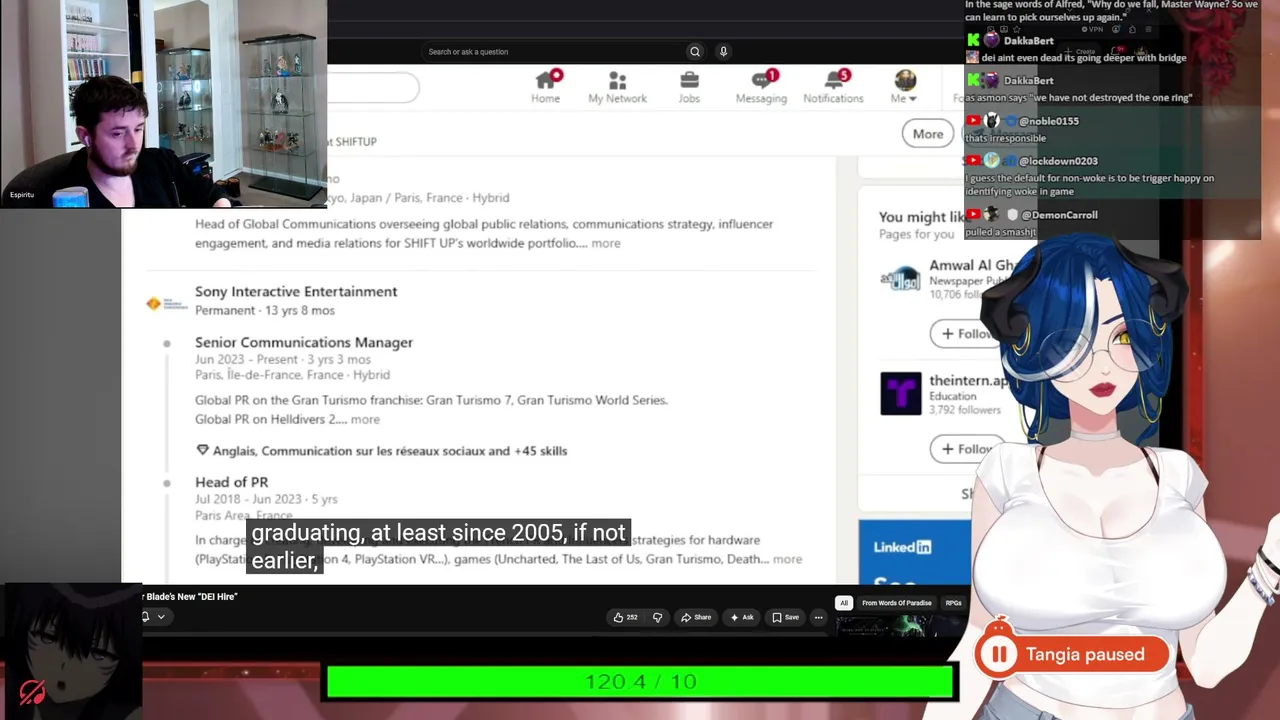Expand 'more' on Global PR Helldivers description
1280x720 pixels.
point(365,420)
